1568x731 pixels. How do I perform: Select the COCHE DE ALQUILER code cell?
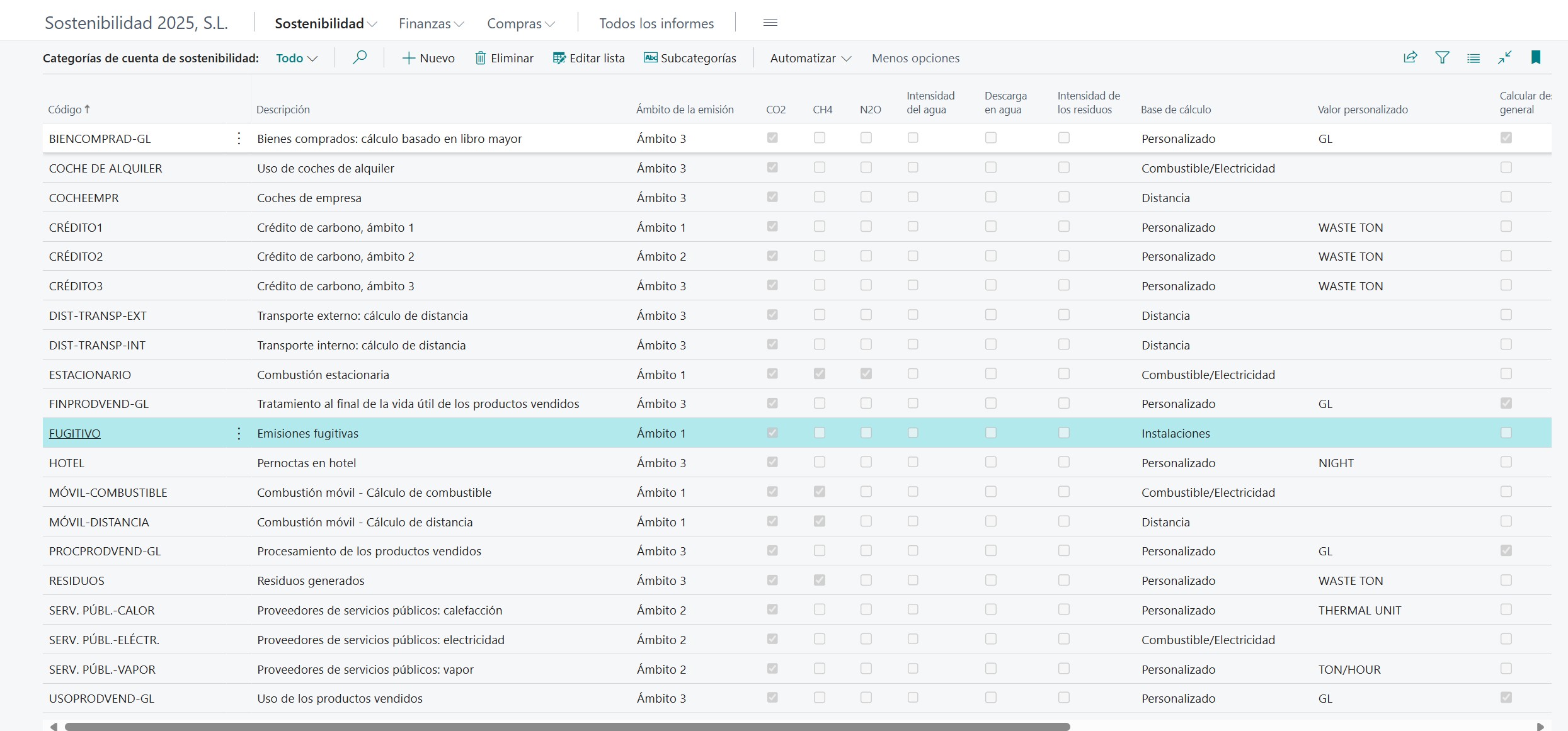106,168
